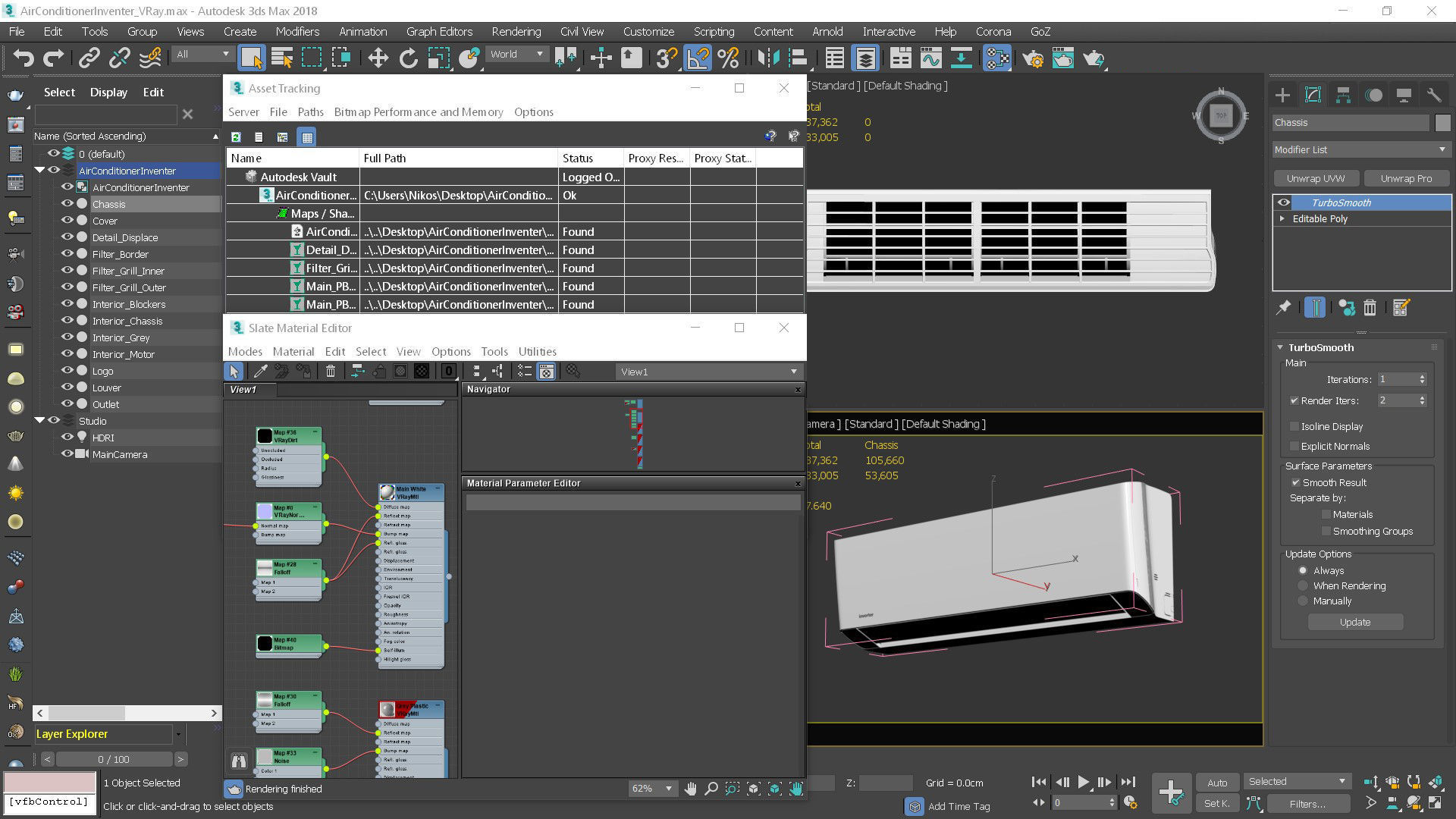Choose the Select and Rotate tool
1456x819 pixels.
(408, 58)
